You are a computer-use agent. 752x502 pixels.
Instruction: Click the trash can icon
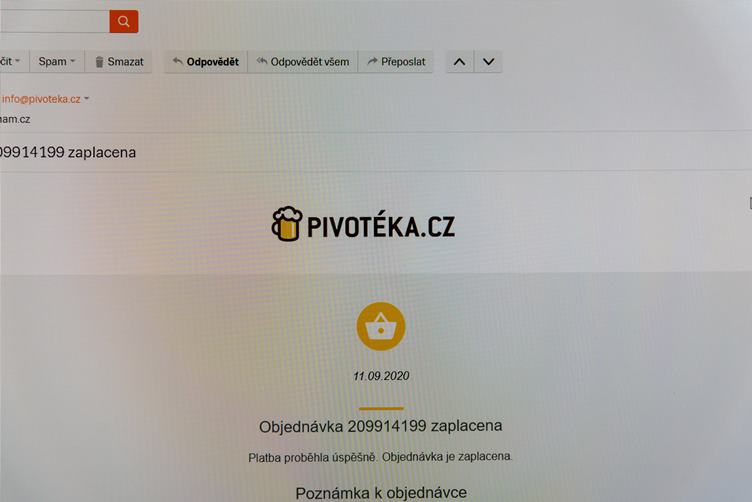click(99, 62)
